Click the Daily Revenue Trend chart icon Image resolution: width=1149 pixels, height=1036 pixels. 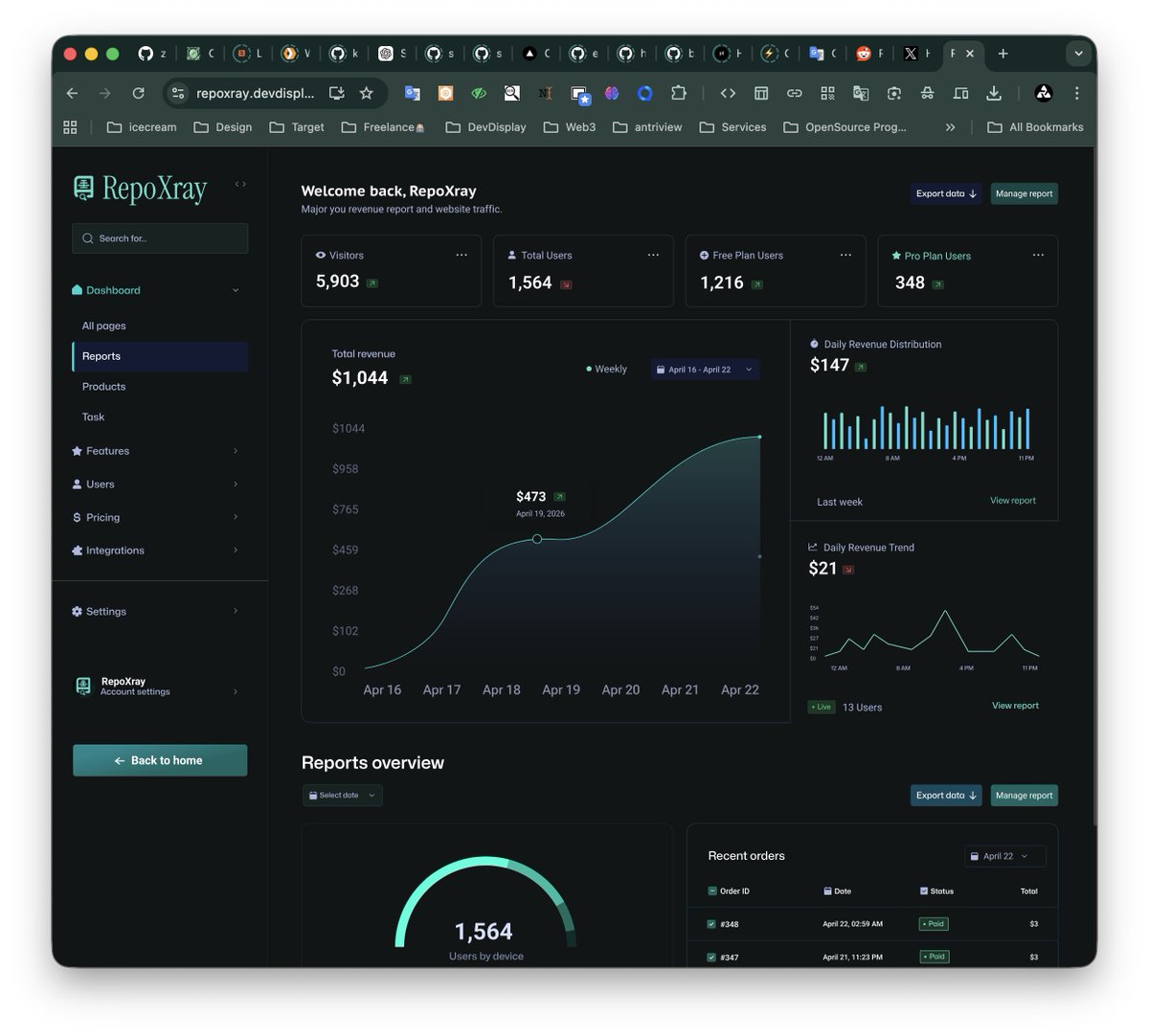point(813,547)
